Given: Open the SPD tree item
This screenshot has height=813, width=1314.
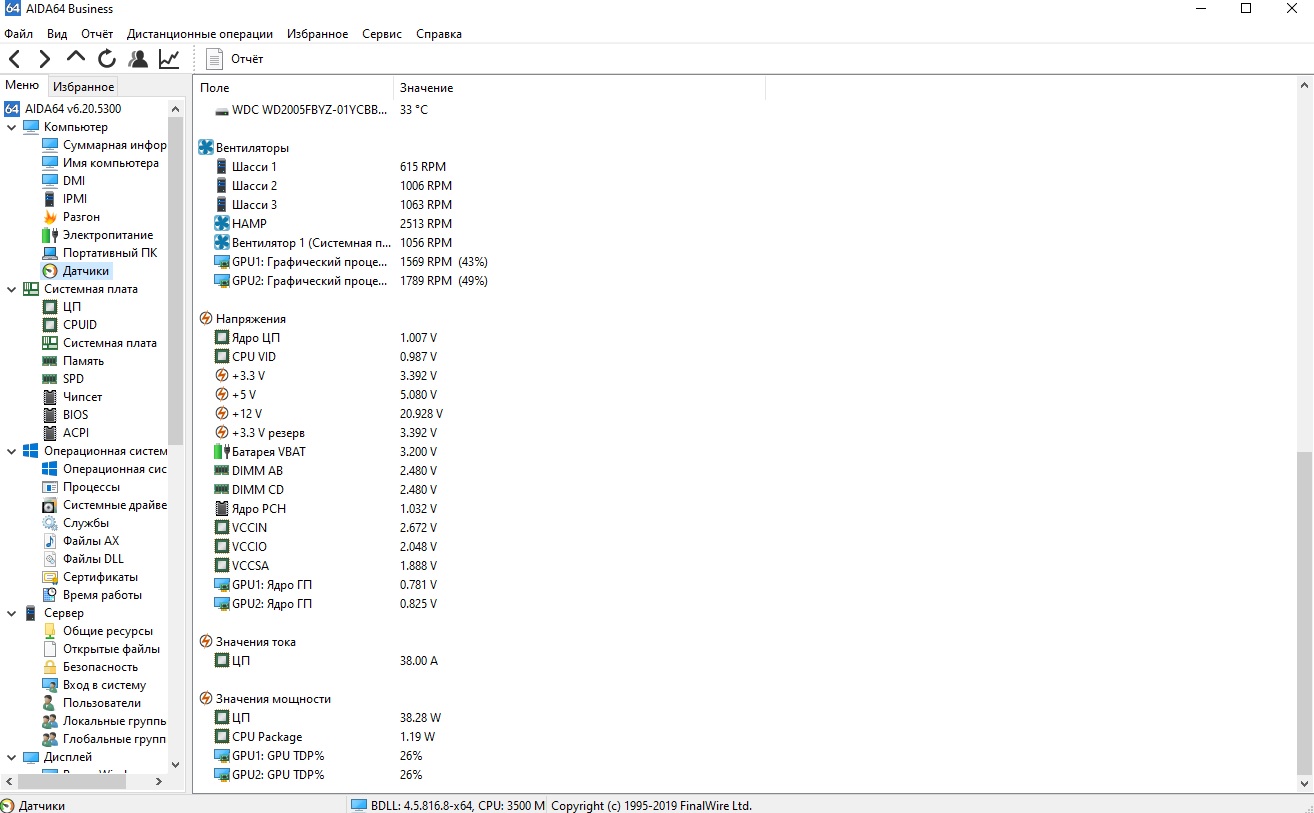Looking at the screenshot, I should [73, 379].
